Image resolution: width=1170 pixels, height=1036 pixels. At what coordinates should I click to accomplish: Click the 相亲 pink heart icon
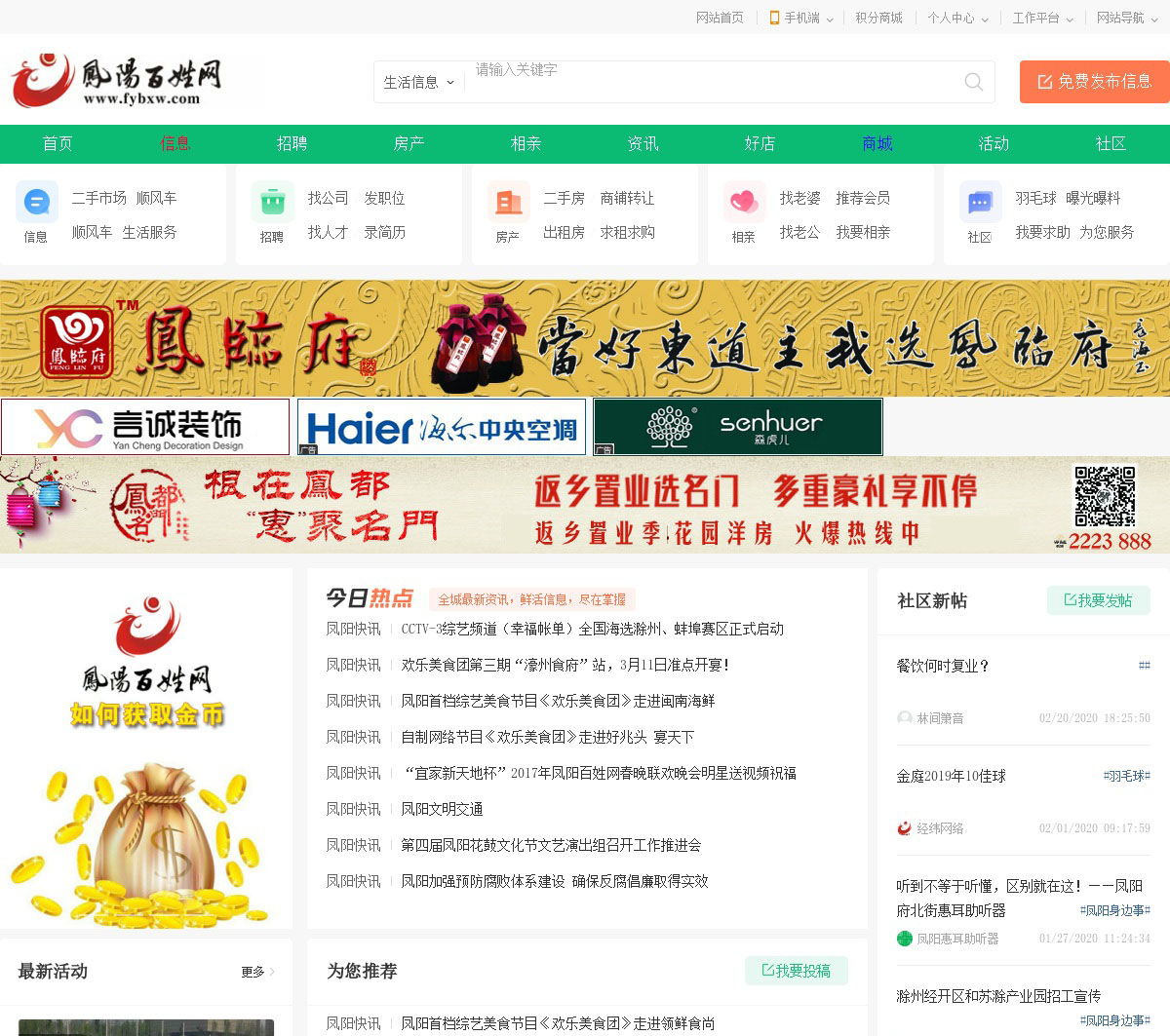point(745,203)
